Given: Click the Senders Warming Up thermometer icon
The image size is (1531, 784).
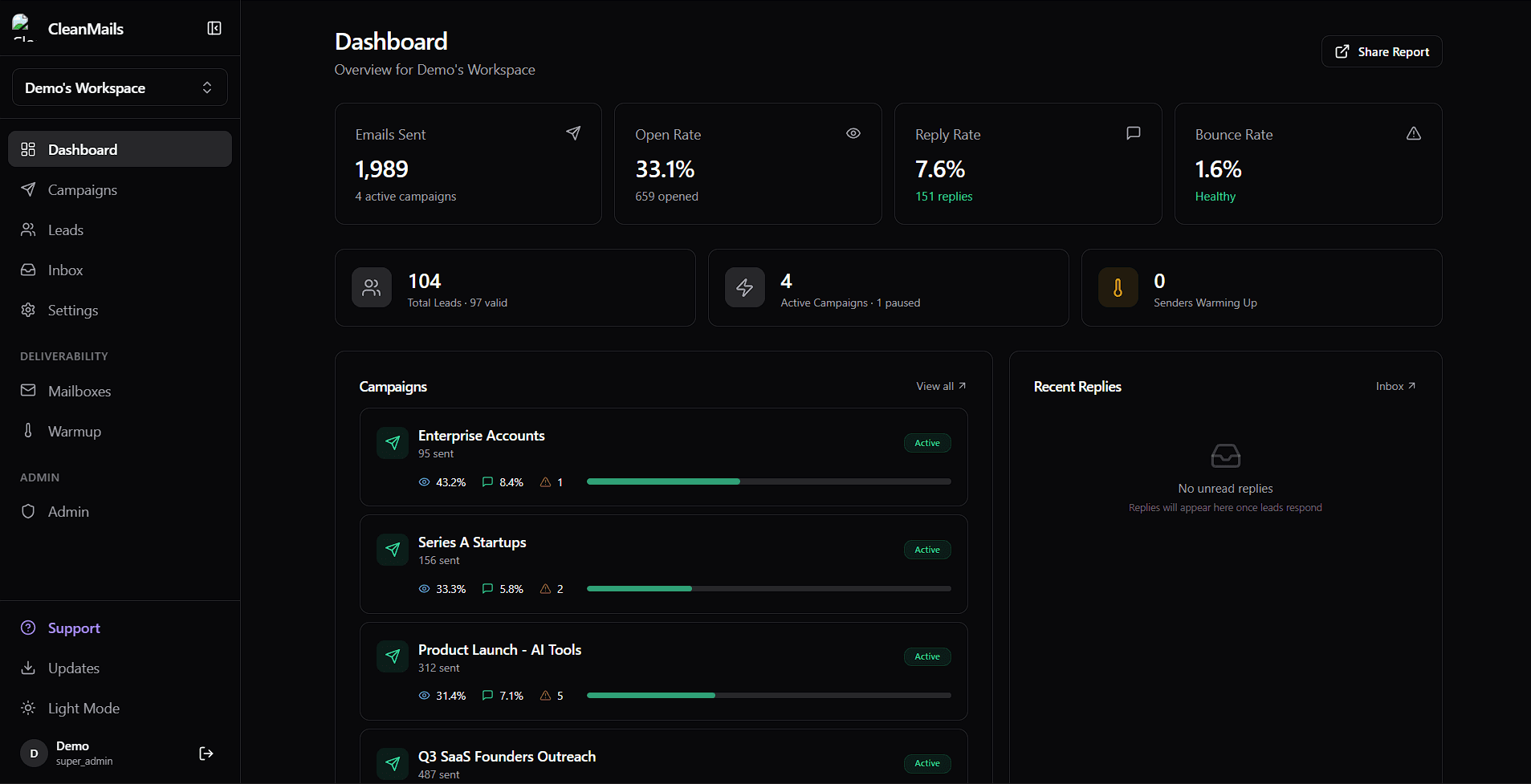Looking at the screenshot, I should [x=1118, y=287].
